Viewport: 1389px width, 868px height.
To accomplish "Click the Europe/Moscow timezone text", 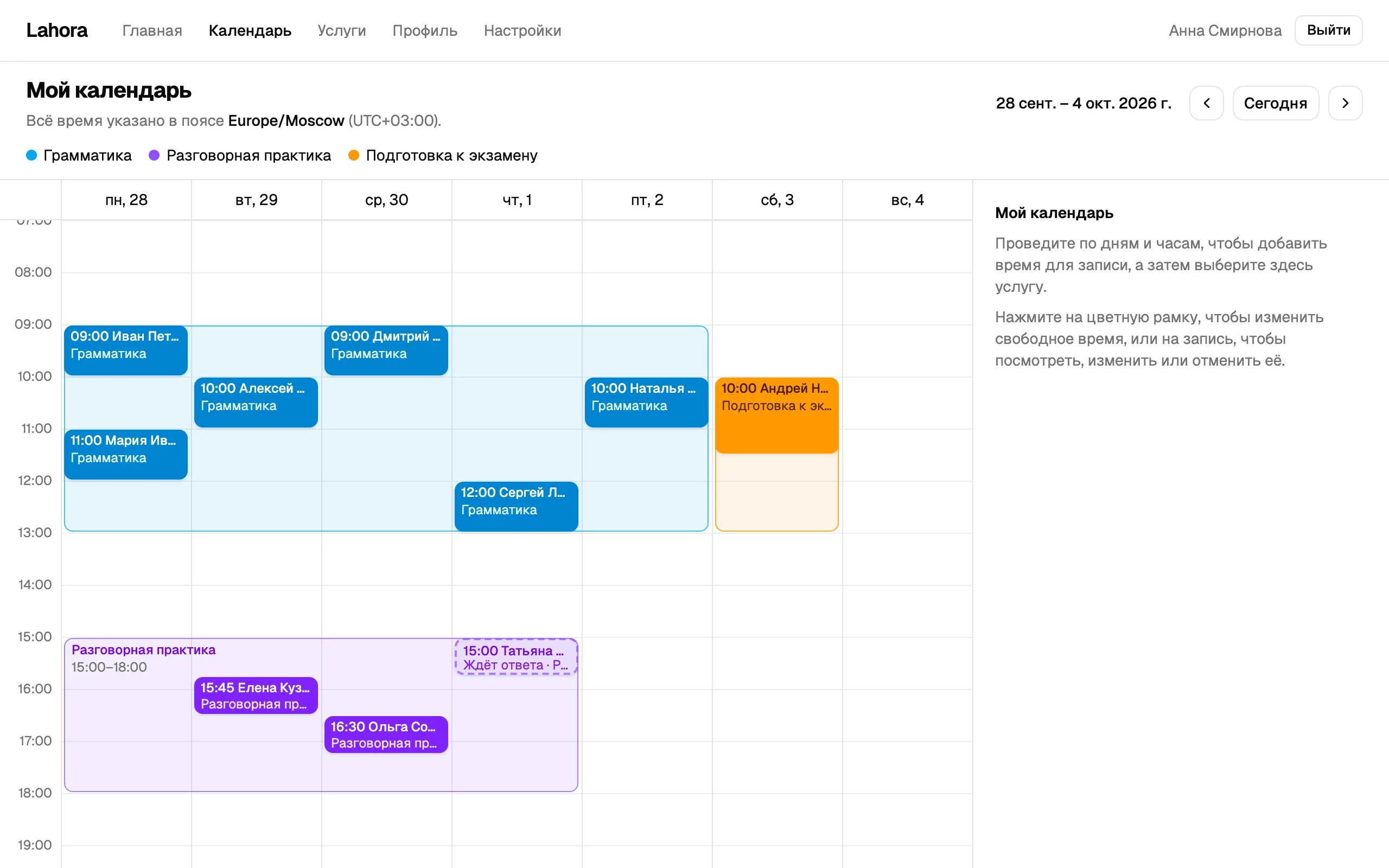I will point(286,120).
